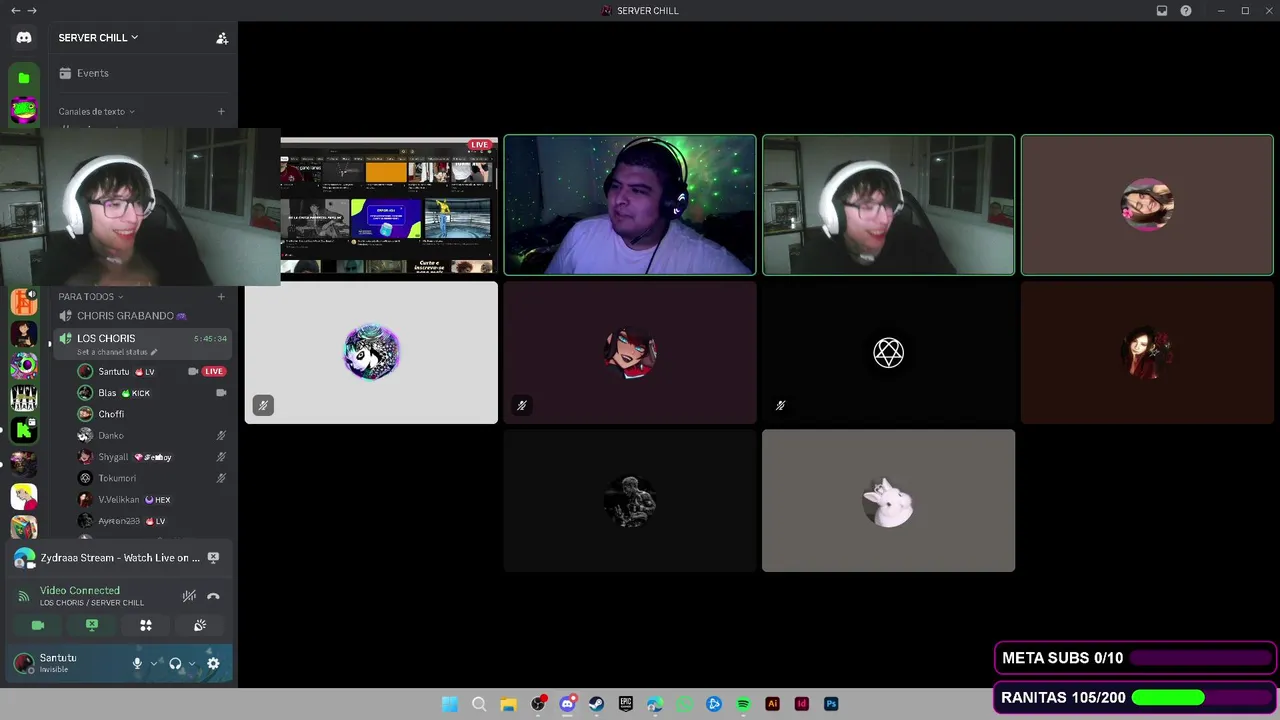The image size is (1280, 720).
Task: Open Steam from the taskbar
Action: [597, 704]
